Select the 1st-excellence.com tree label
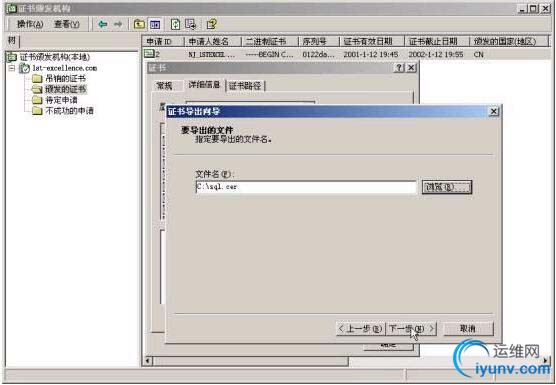 click(65, 68)
